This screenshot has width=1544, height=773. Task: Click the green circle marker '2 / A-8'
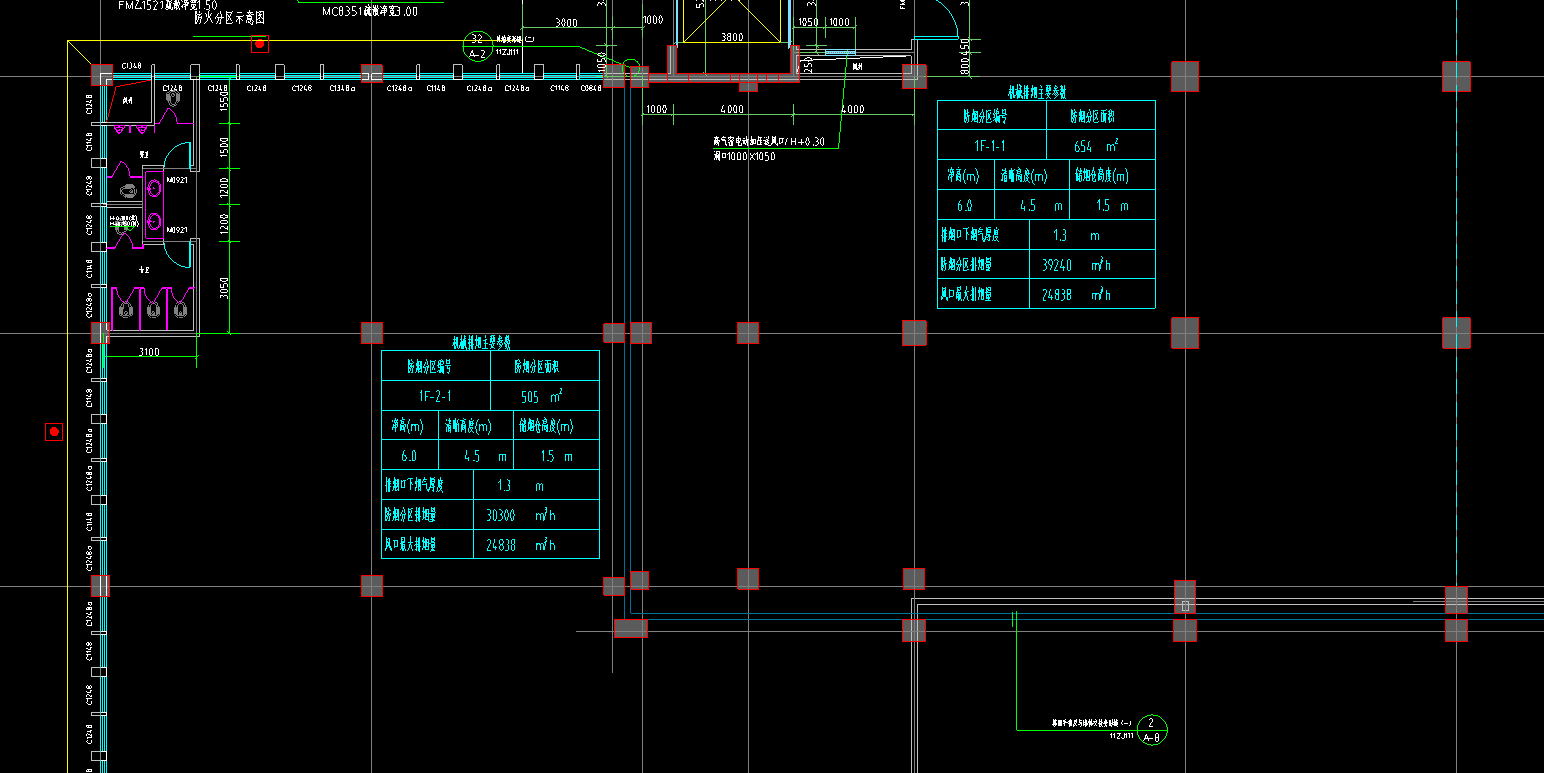(1152, 730)
